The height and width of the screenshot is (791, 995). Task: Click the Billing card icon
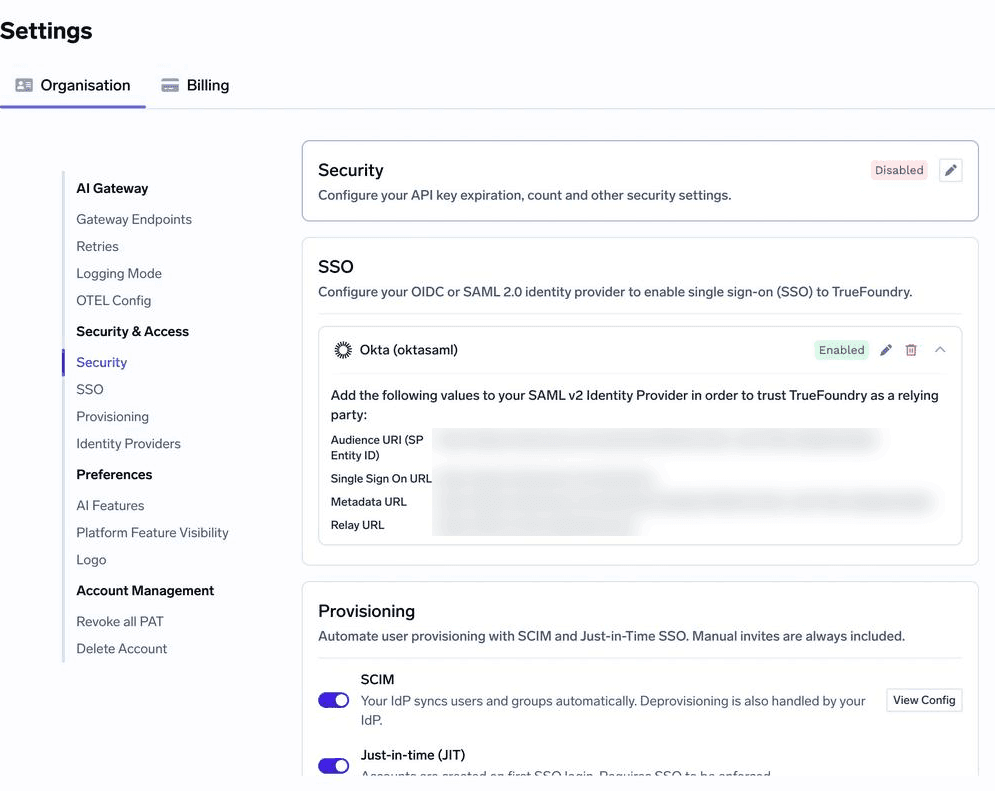(170, 85)
